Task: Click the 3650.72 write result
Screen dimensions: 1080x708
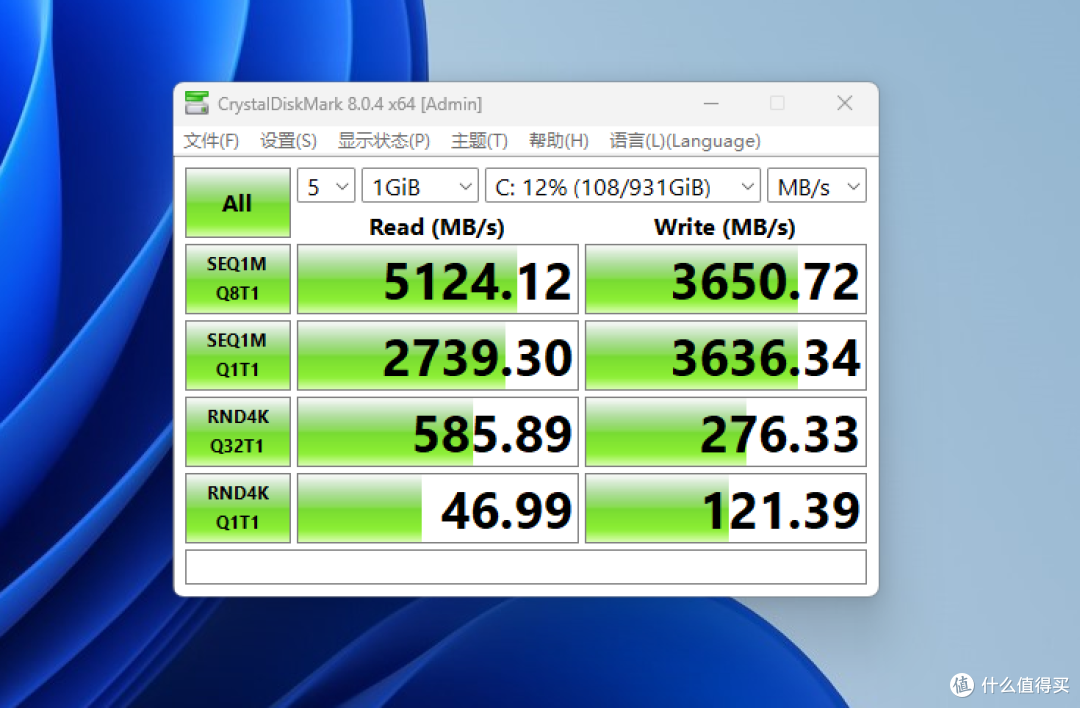Action: pyautogui.click(x=725, y=279)
